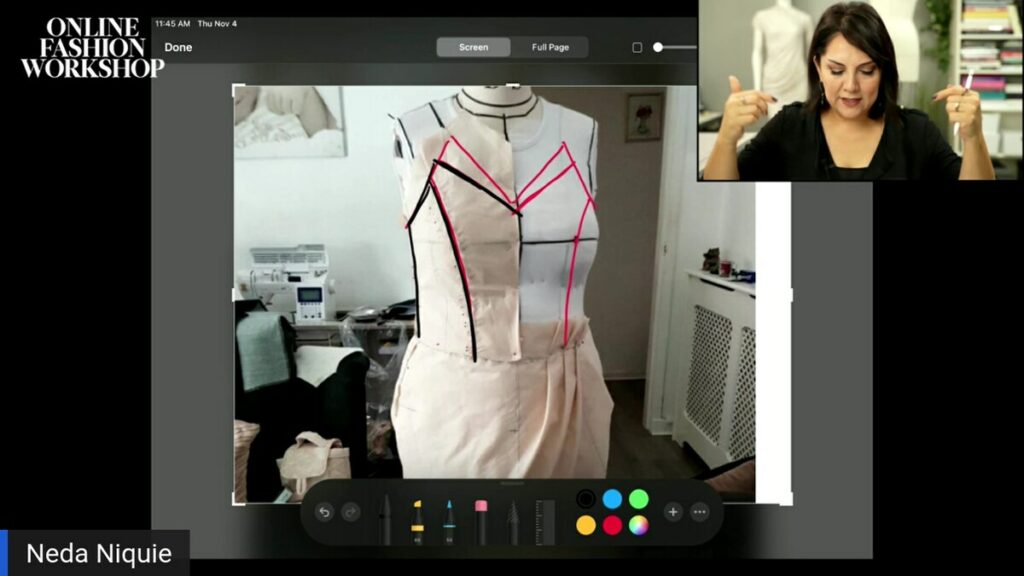This screenshot has width=1024, height=576.
Task: Select the lasso selection tool
Action: (513, 522)
